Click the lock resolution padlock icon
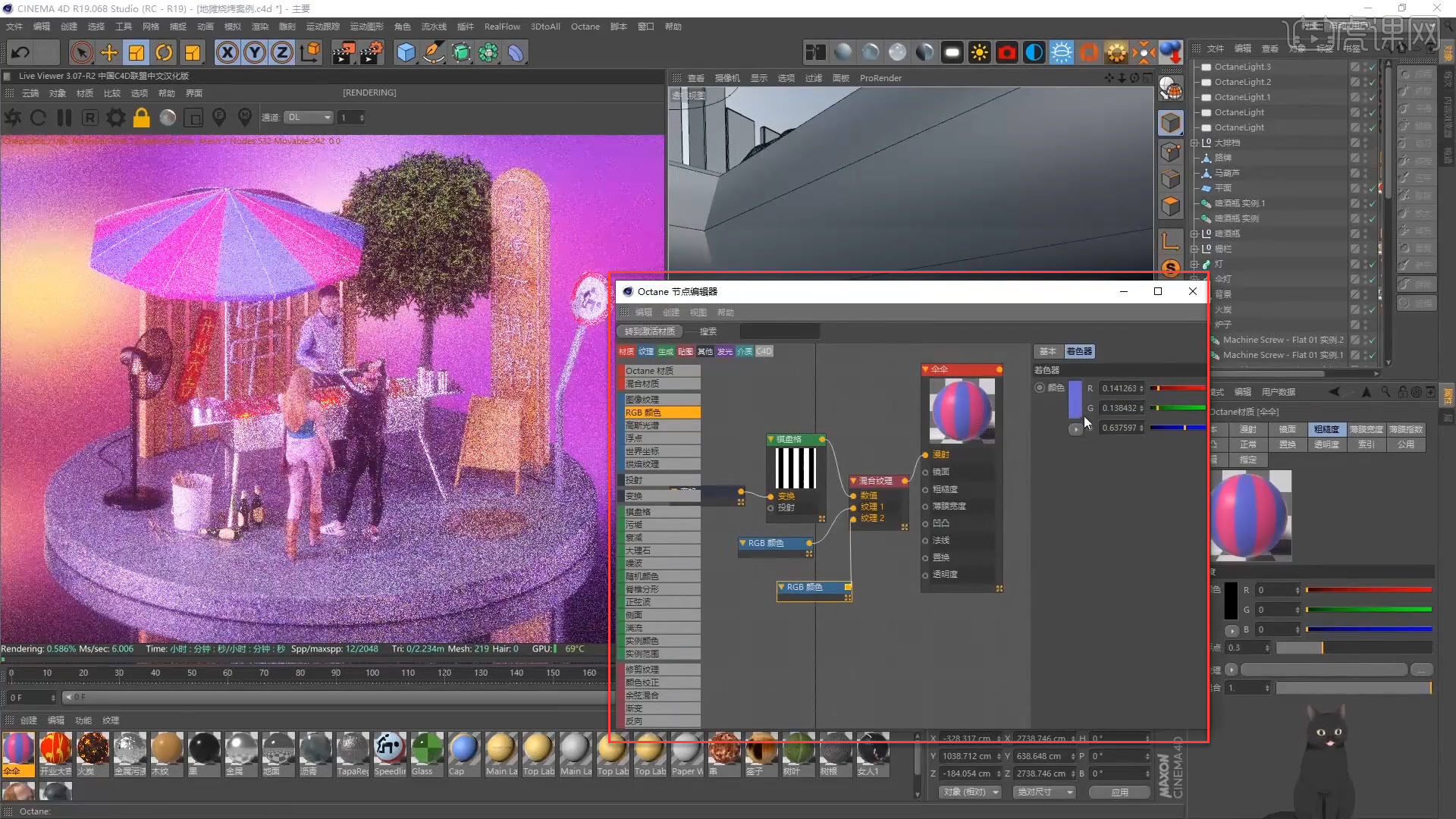Image resolution: width=1456 pixels, height=819 pixels. click(x=142, y=118)
